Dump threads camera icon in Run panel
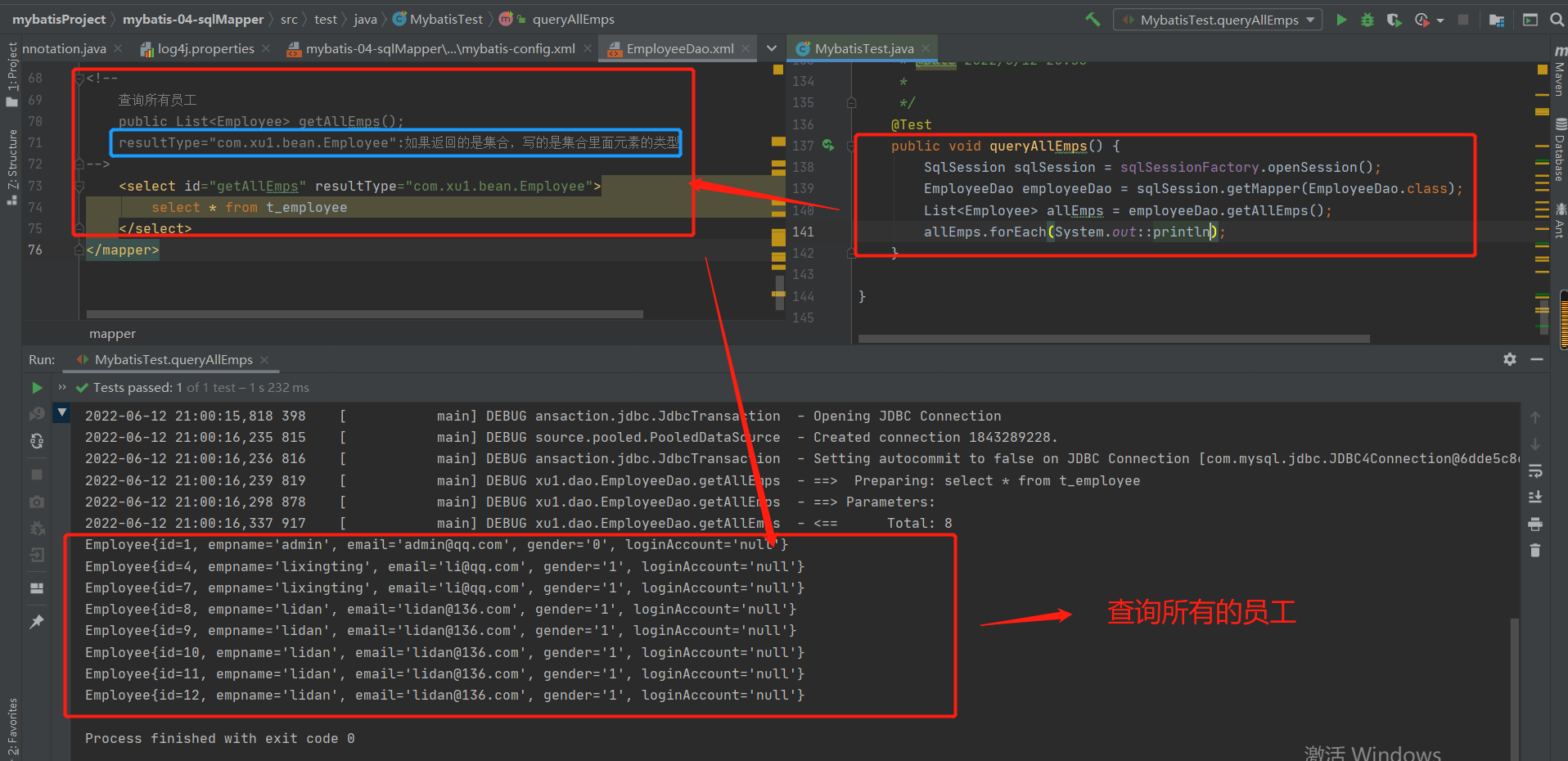Screen dimensions: 1568x761 [x=37, y=501]
